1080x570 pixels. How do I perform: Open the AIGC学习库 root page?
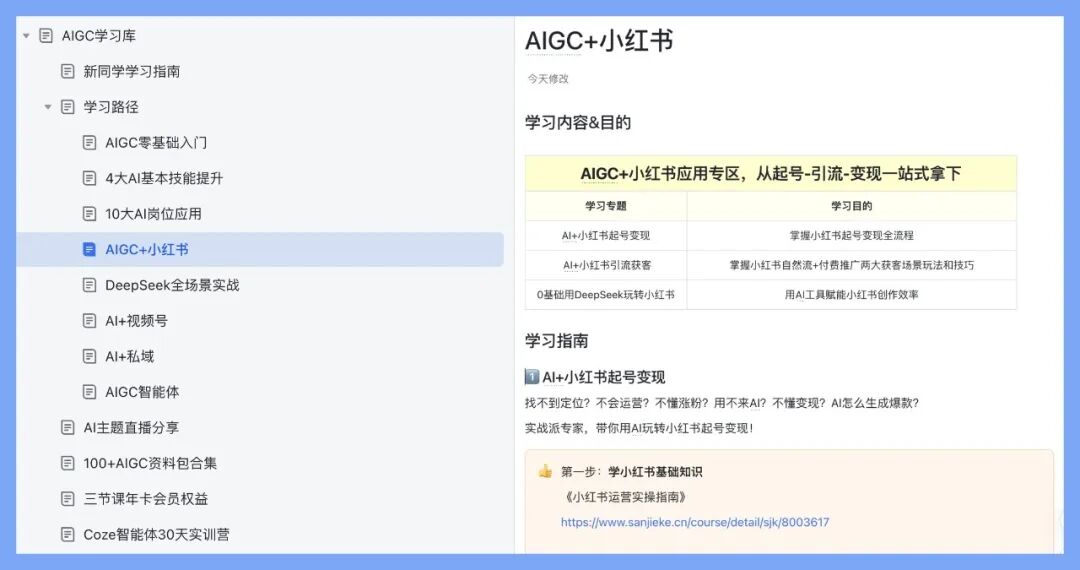click(x=98, y=36)
